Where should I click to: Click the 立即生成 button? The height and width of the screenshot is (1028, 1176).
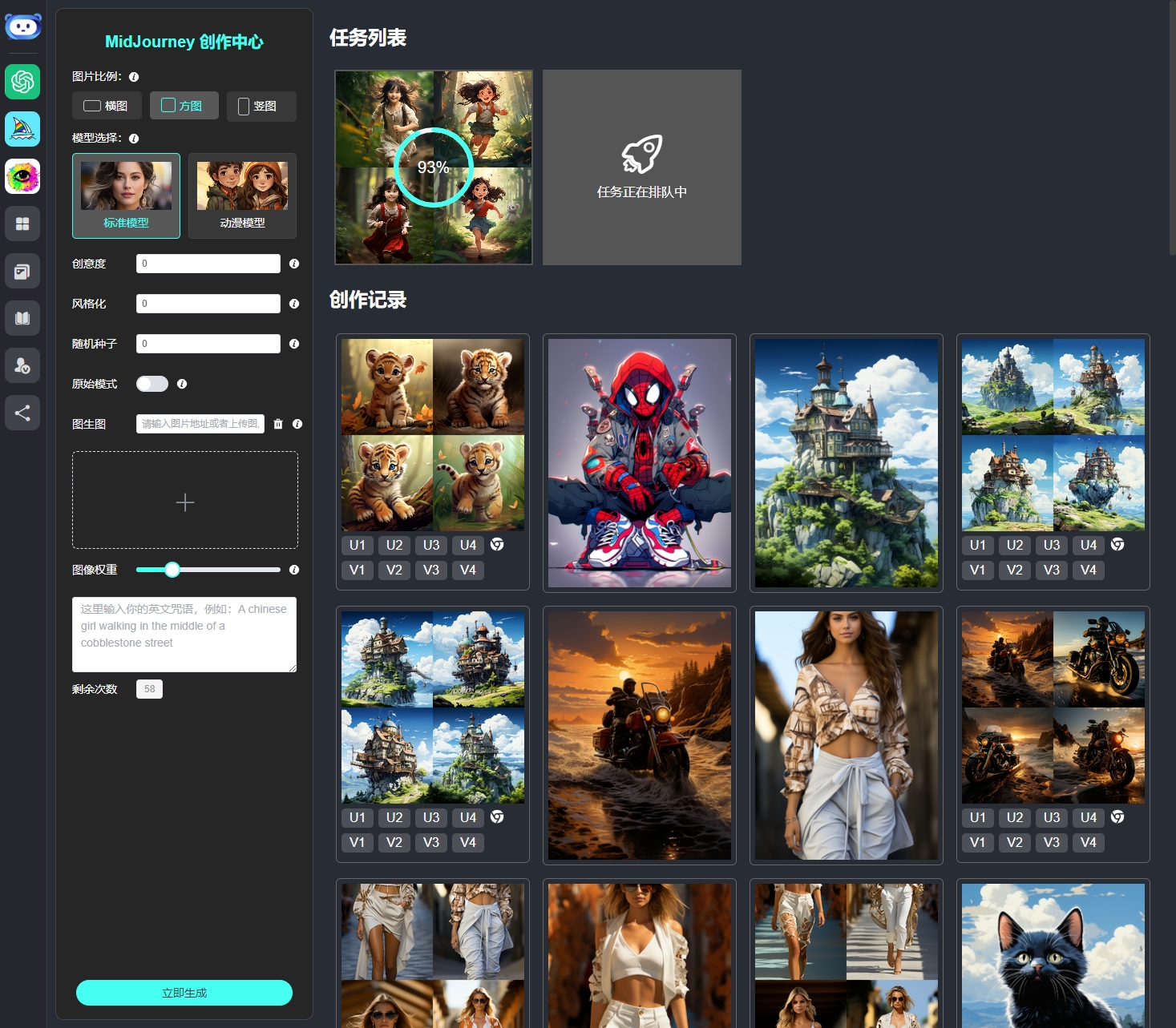184,993
